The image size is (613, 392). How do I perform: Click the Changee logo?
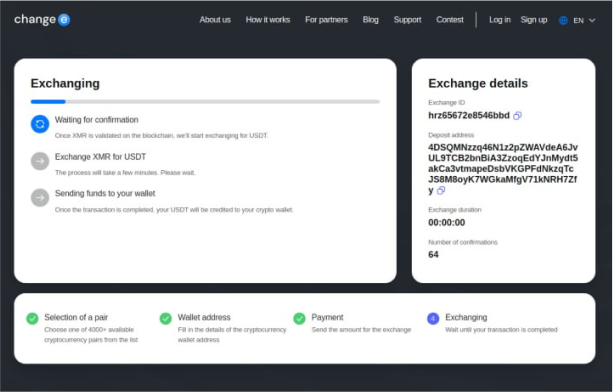tap(42, 20)
